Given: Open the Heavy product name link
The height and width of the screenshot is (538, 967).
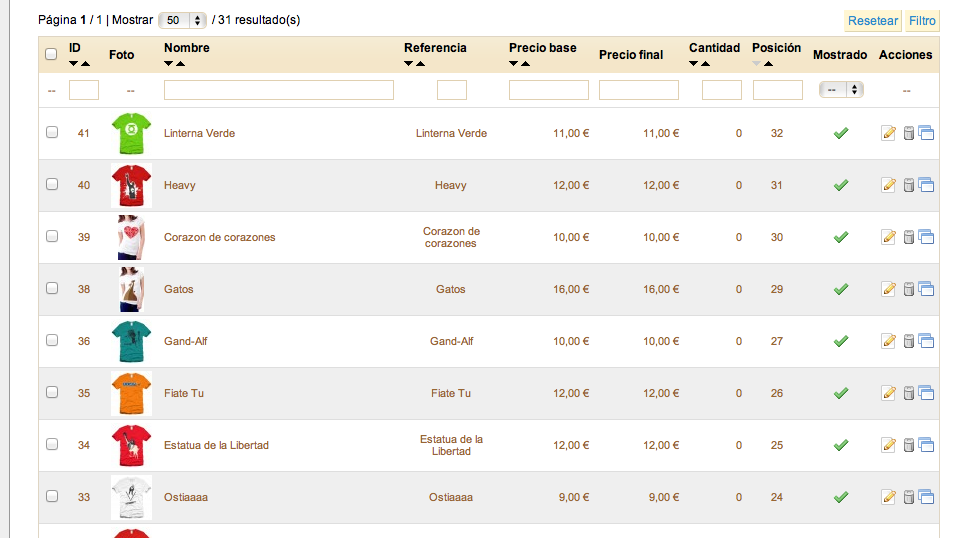Looking at the screenshot, I should [x=179, y=185].
